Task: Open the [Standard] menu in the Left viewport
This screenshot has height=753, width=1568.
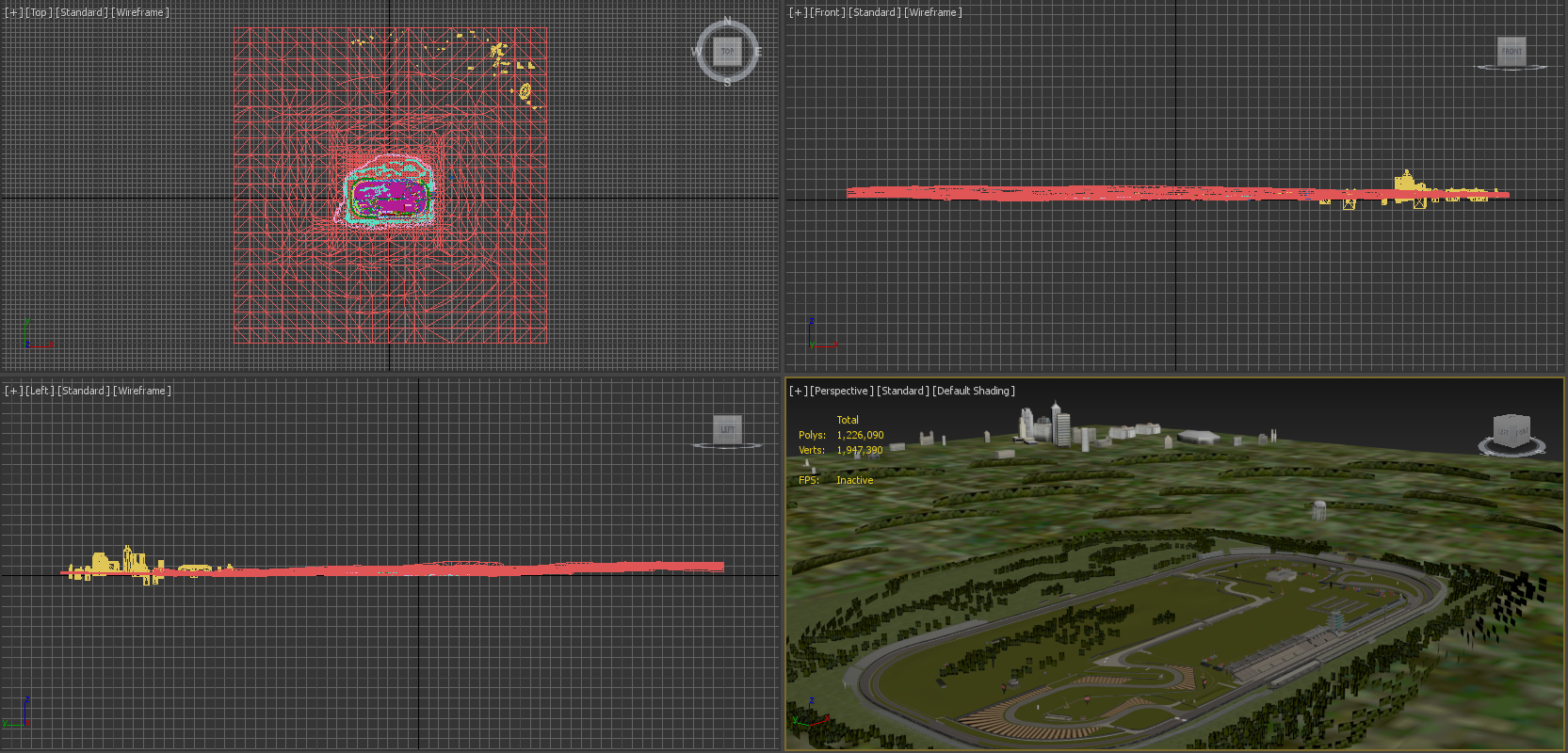Action: (x=84, y=391)
